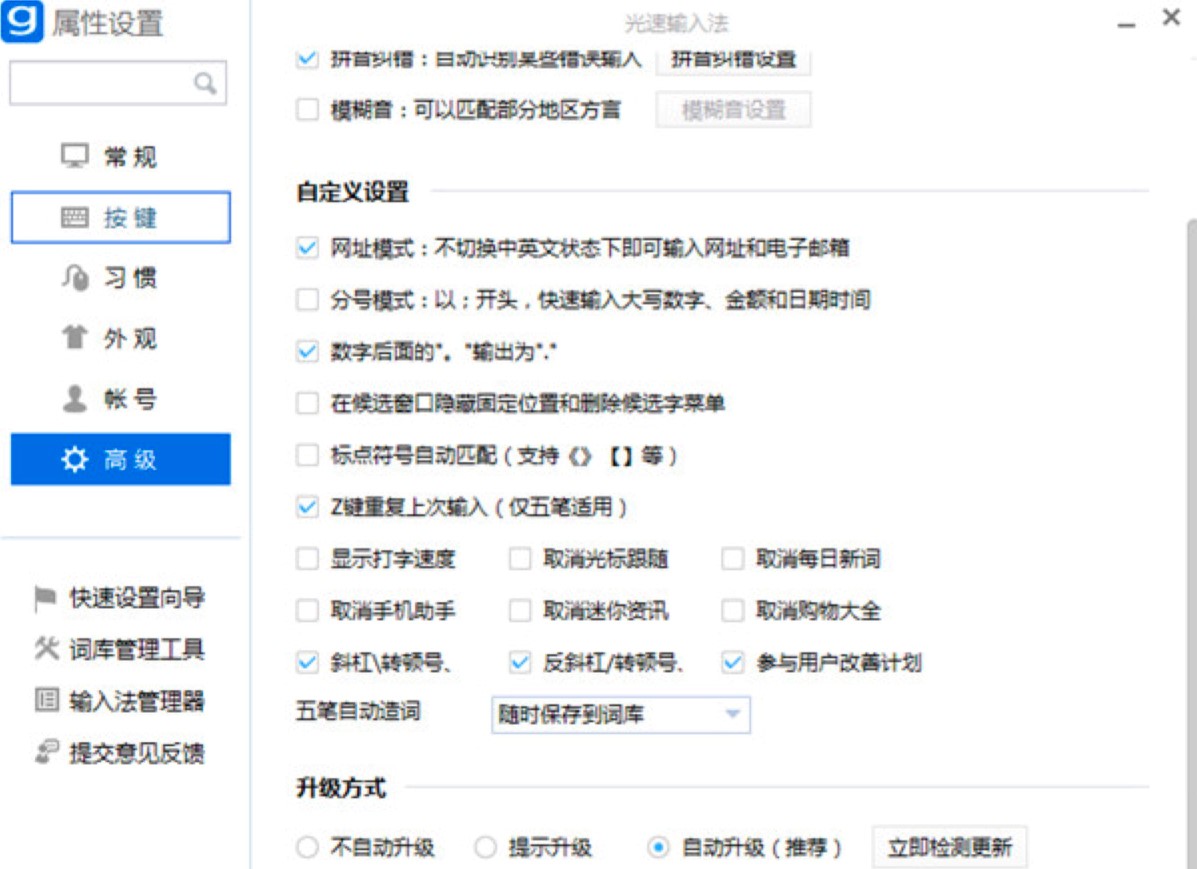The image size is (1197, 869).
Task: Click the tools icon beside 词库管理工具
Action: (47, 648)
